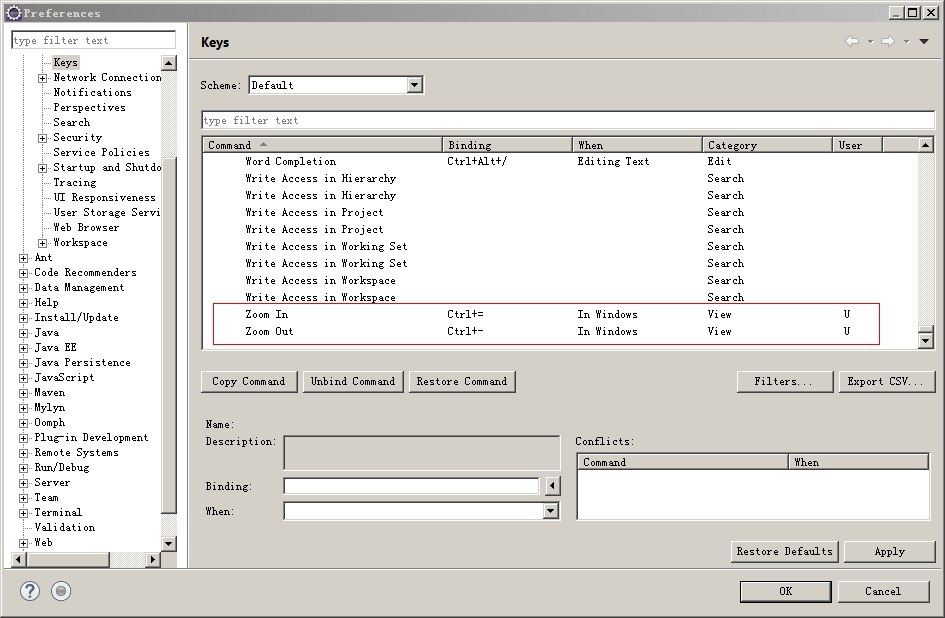Open the Scheme dropdown
Image resolution: width=945 pixels, height=618 pixels.
point(415,85)
